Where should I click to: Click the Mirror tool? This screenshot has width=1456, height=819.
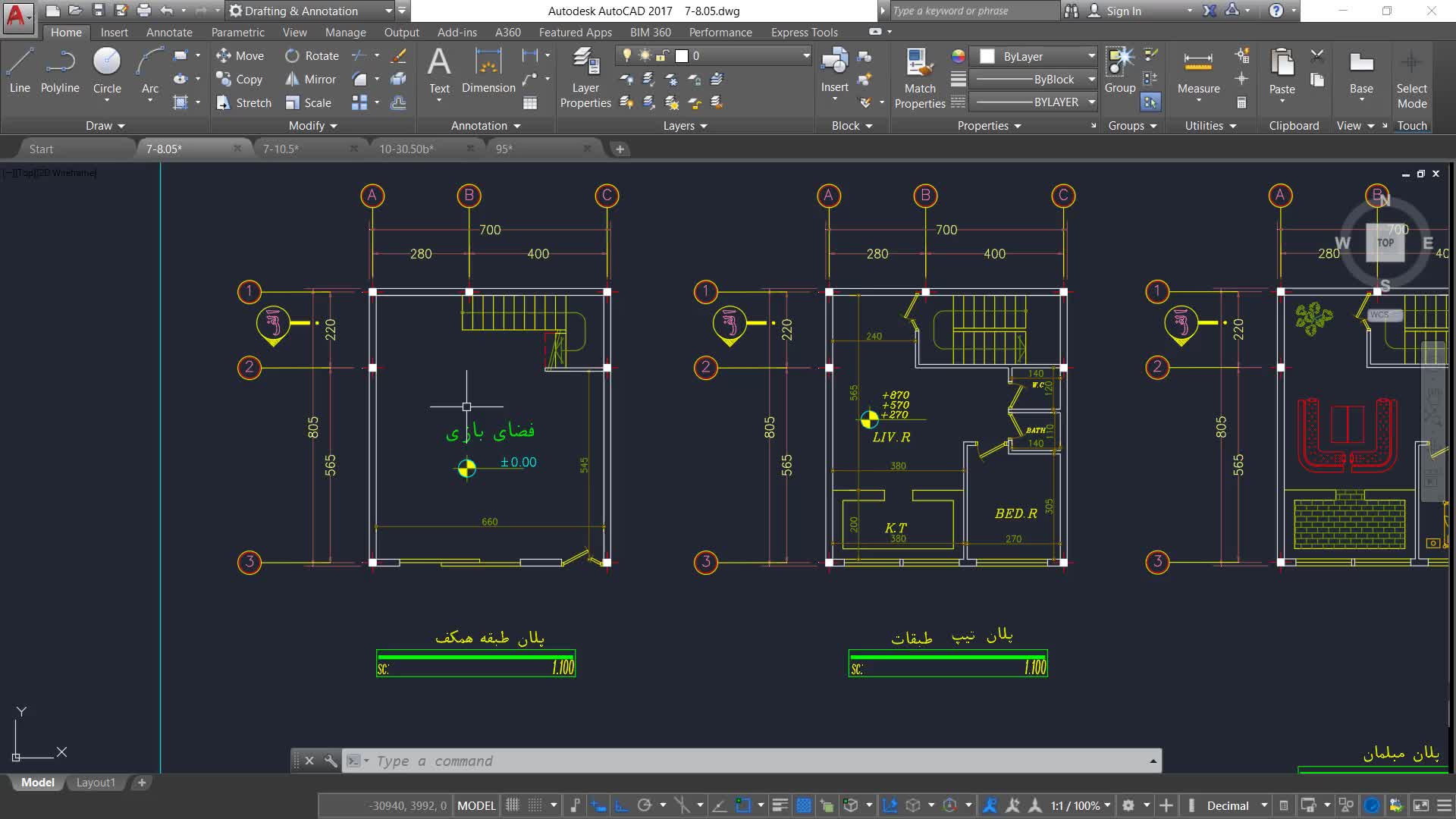[311, 80]
